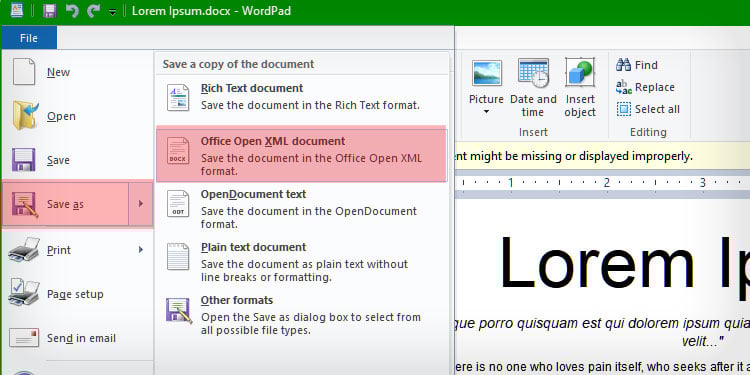Open the Customize Quick Access Toolbar dropdown
The height and width of the screenshot is (375, 750).
click(112, 12)
